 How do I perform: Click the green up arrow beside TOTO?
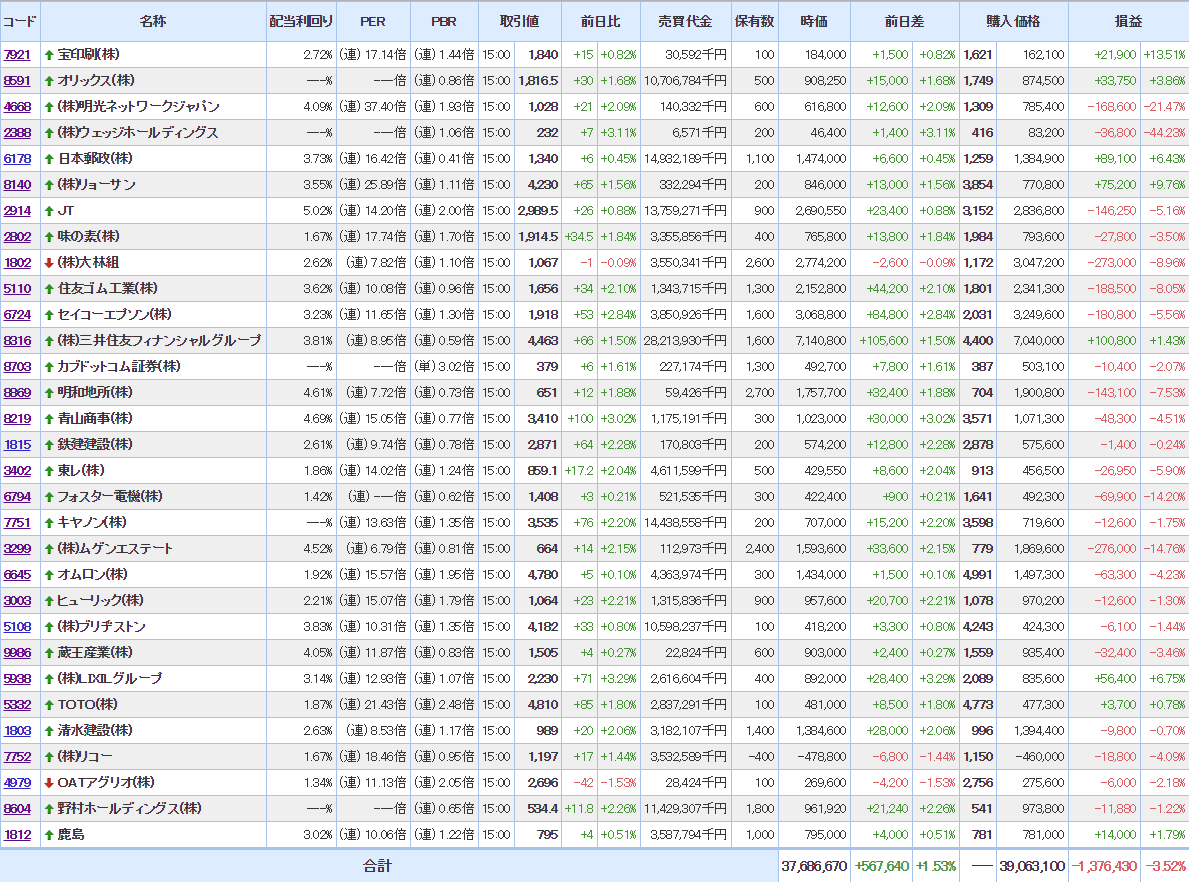49,705
